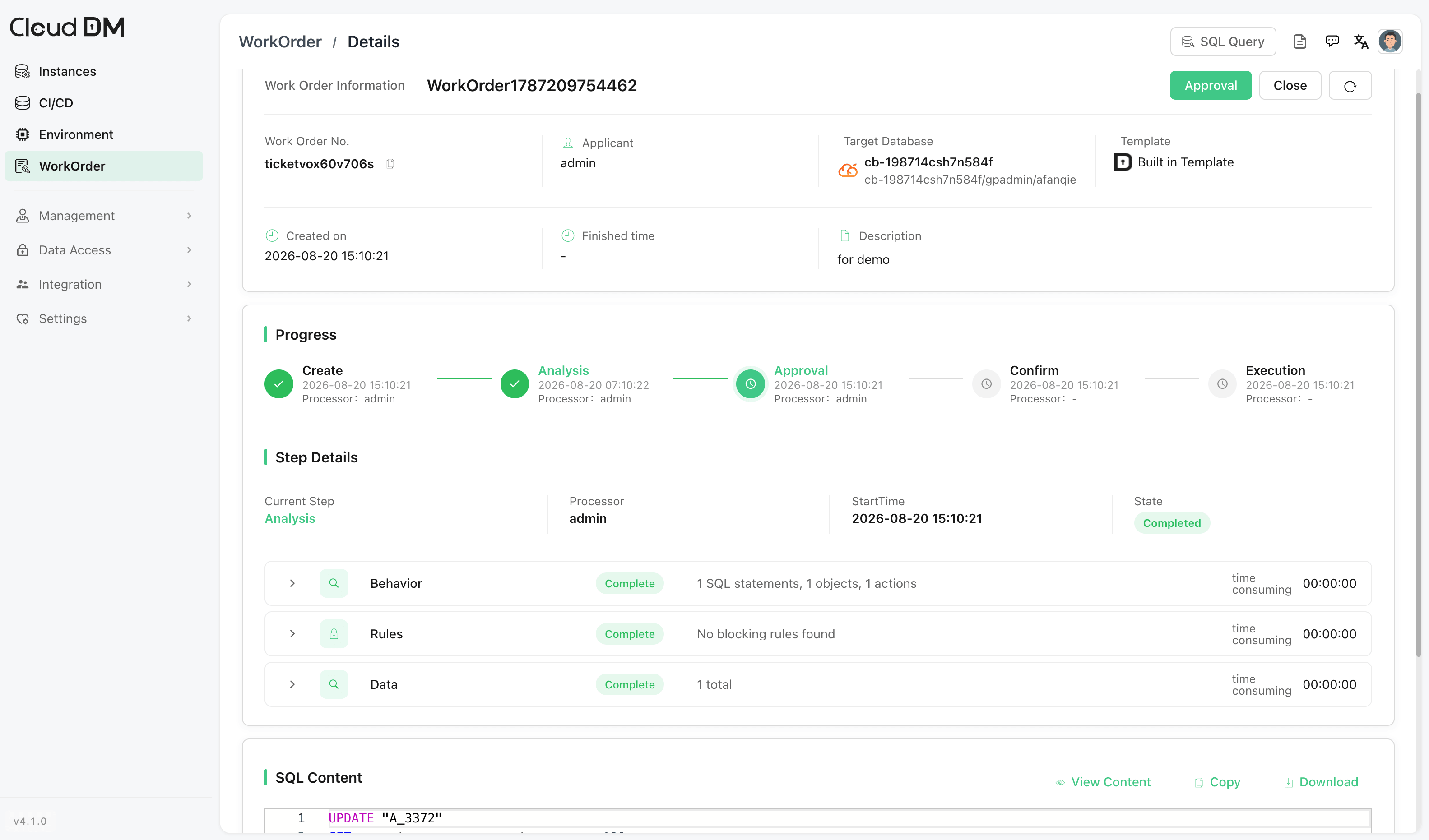
Task: Click the Execution step clock marker
Action: [1223, 384]
